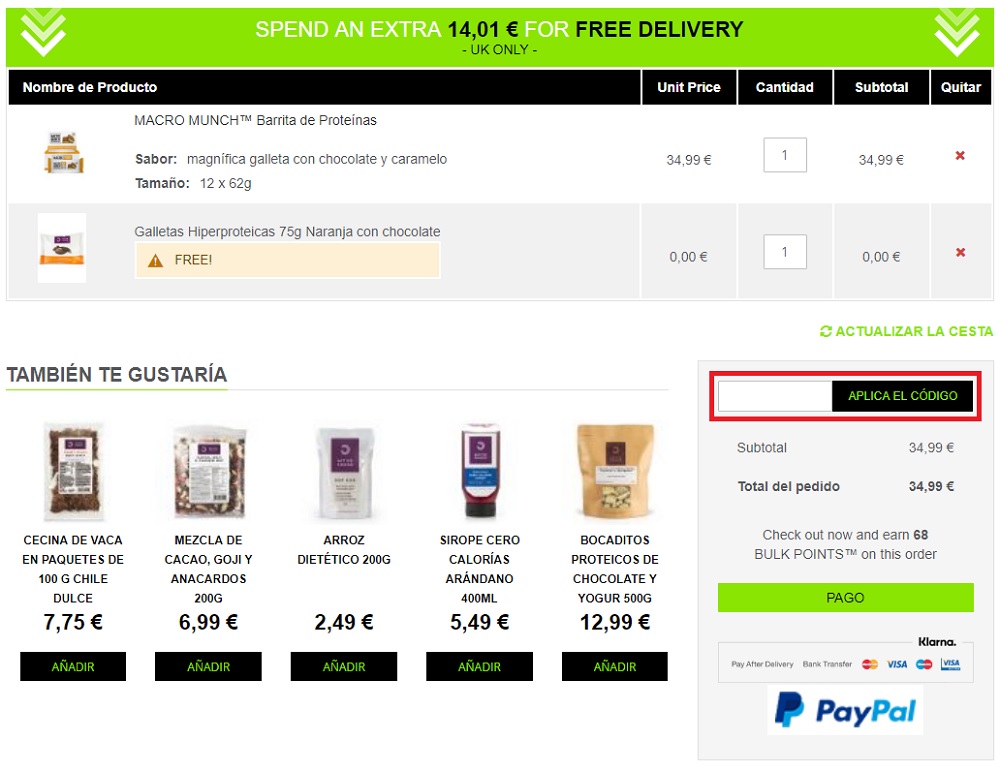Click the left double-chevron on green banner
Screen dimensions: 1000x771
[43, 32]
